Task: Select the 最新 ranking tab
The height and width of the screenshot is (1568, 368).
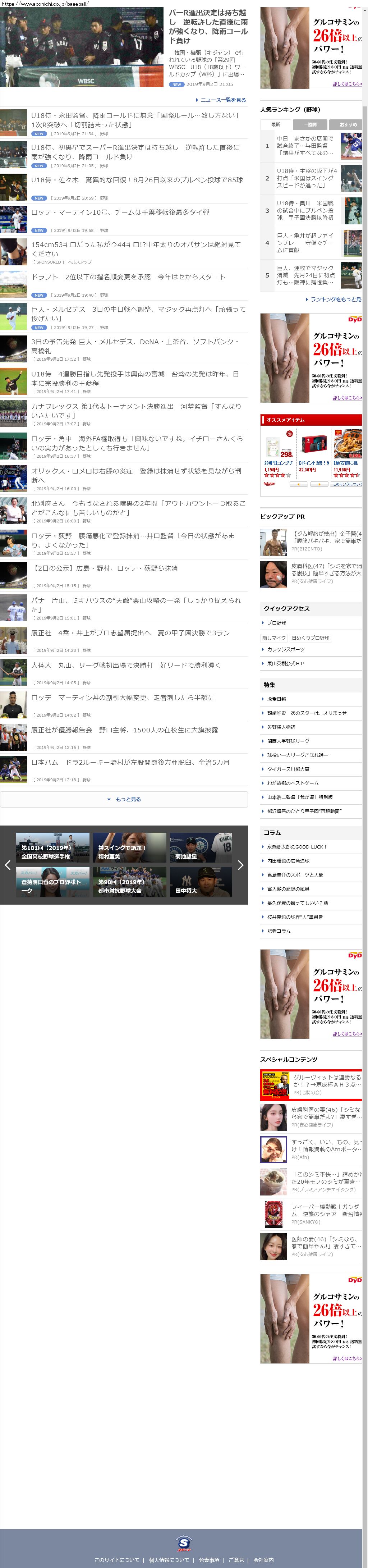Action: point(276,124)
